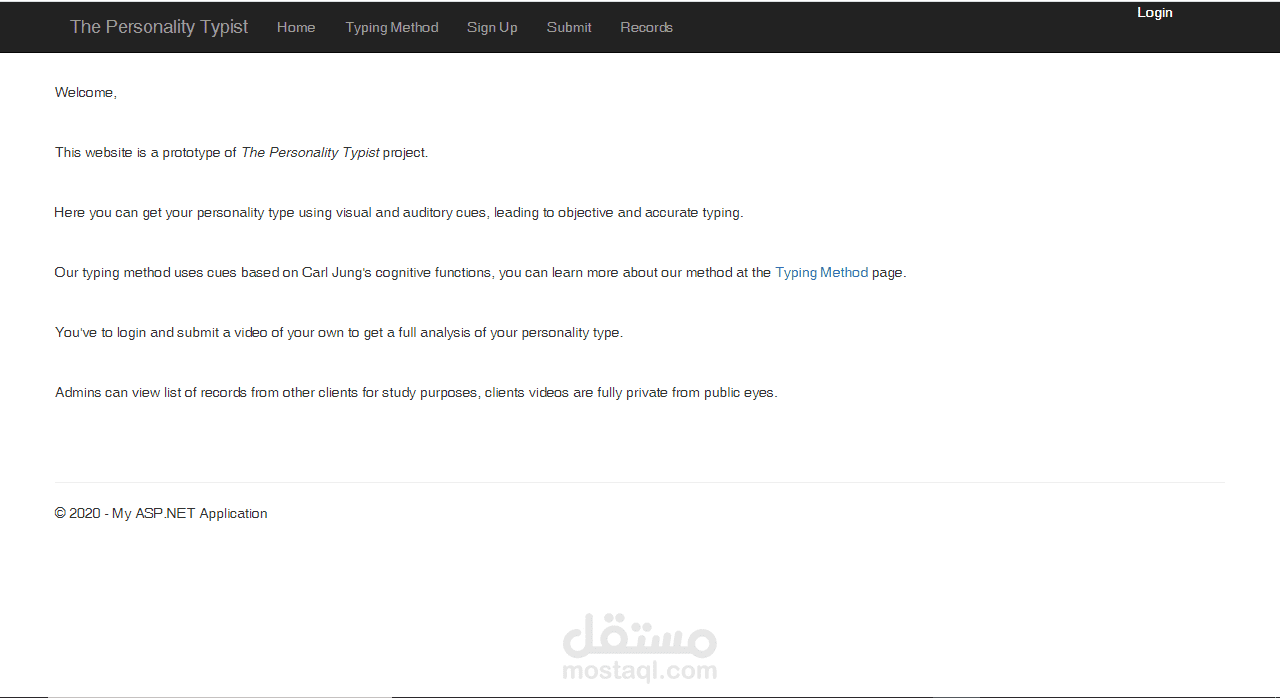This screenshot has height=698, width=1280.
Task: Click The Personality Typist brand title
Action: pyautogui.click(x=159, y=27)
